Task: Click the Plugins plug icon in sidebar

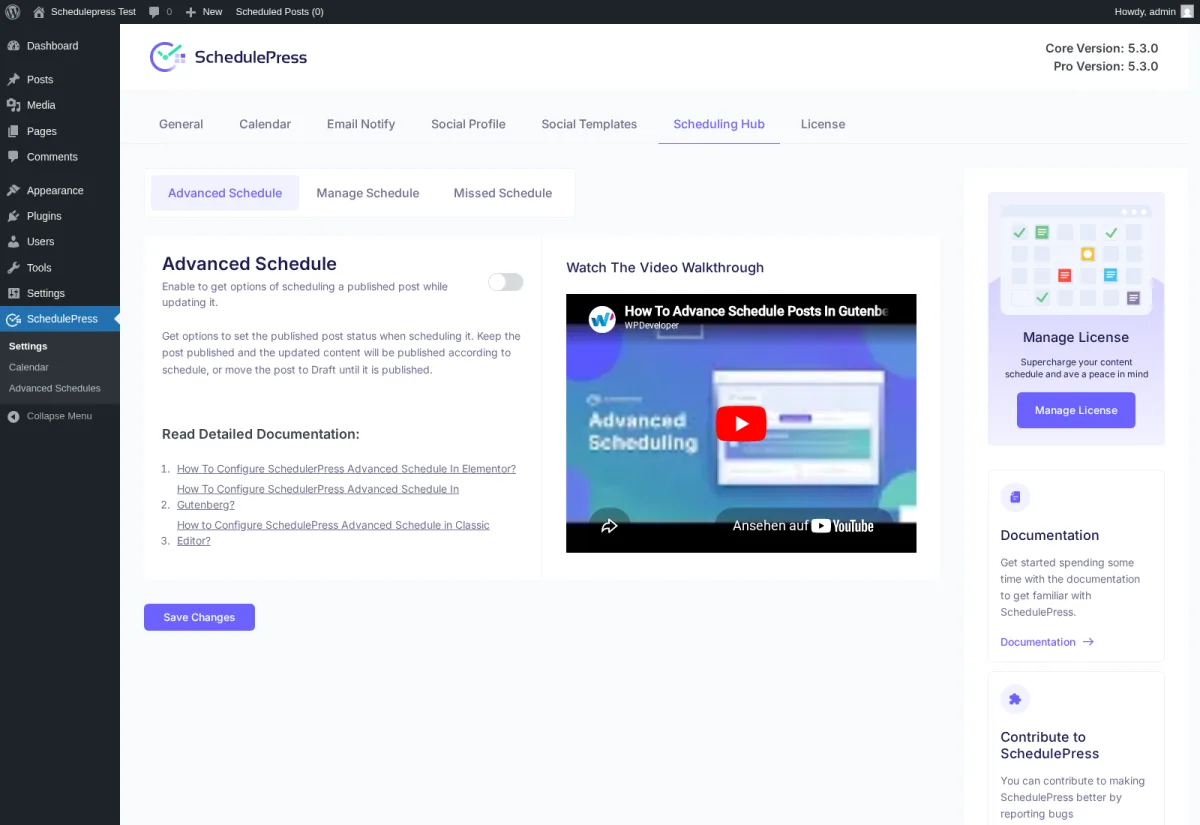Action: click(x=13, y=216)
